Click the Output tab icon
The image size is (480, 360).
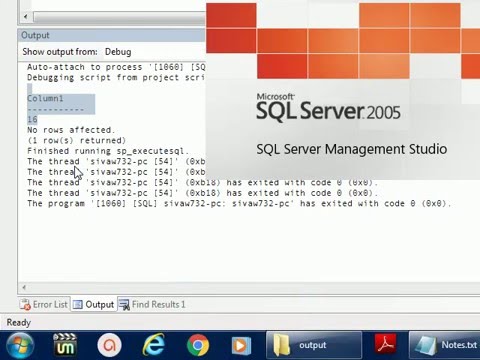tap(78, 305)
